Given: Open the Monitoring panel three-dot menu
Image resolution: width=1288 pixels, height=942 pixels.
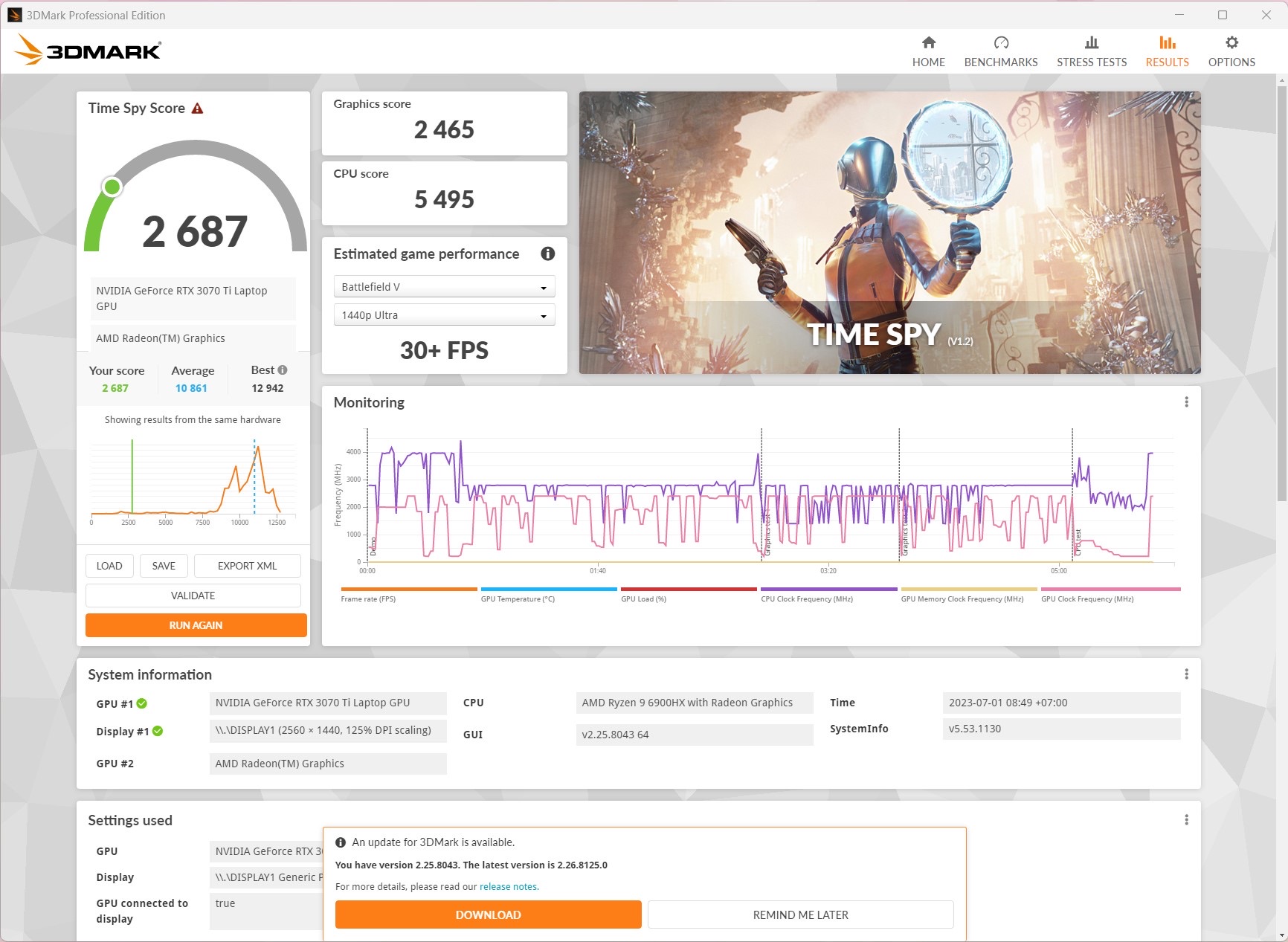Looking at the screenshot, I should pyautogui.click(x=1186, y=402).
